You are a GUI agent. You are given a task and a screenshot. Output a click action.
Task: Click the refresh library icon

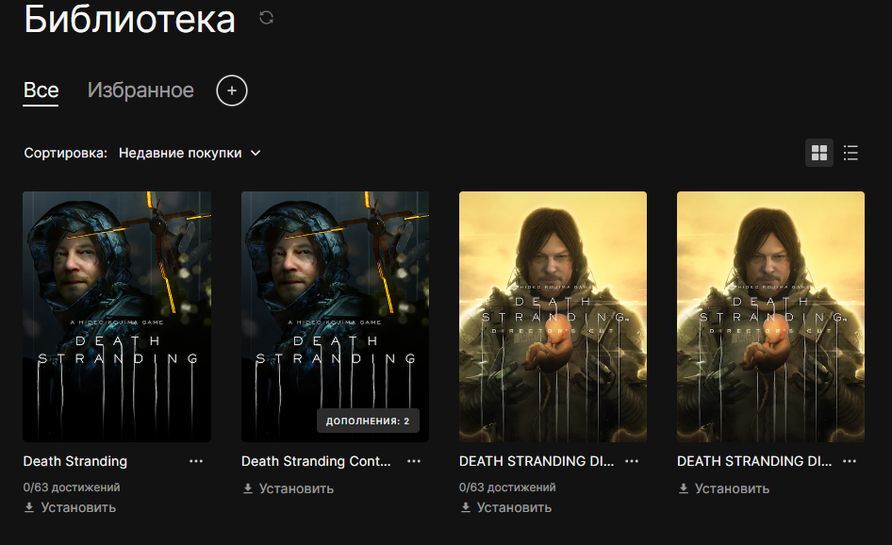[x=266, y=17]
